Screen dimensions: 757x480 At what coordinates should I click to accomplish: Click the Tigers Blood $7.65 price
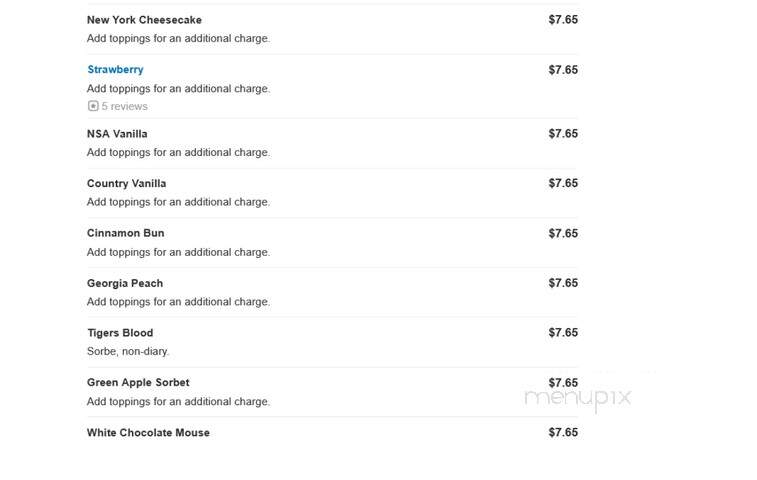tap(563, 333)
